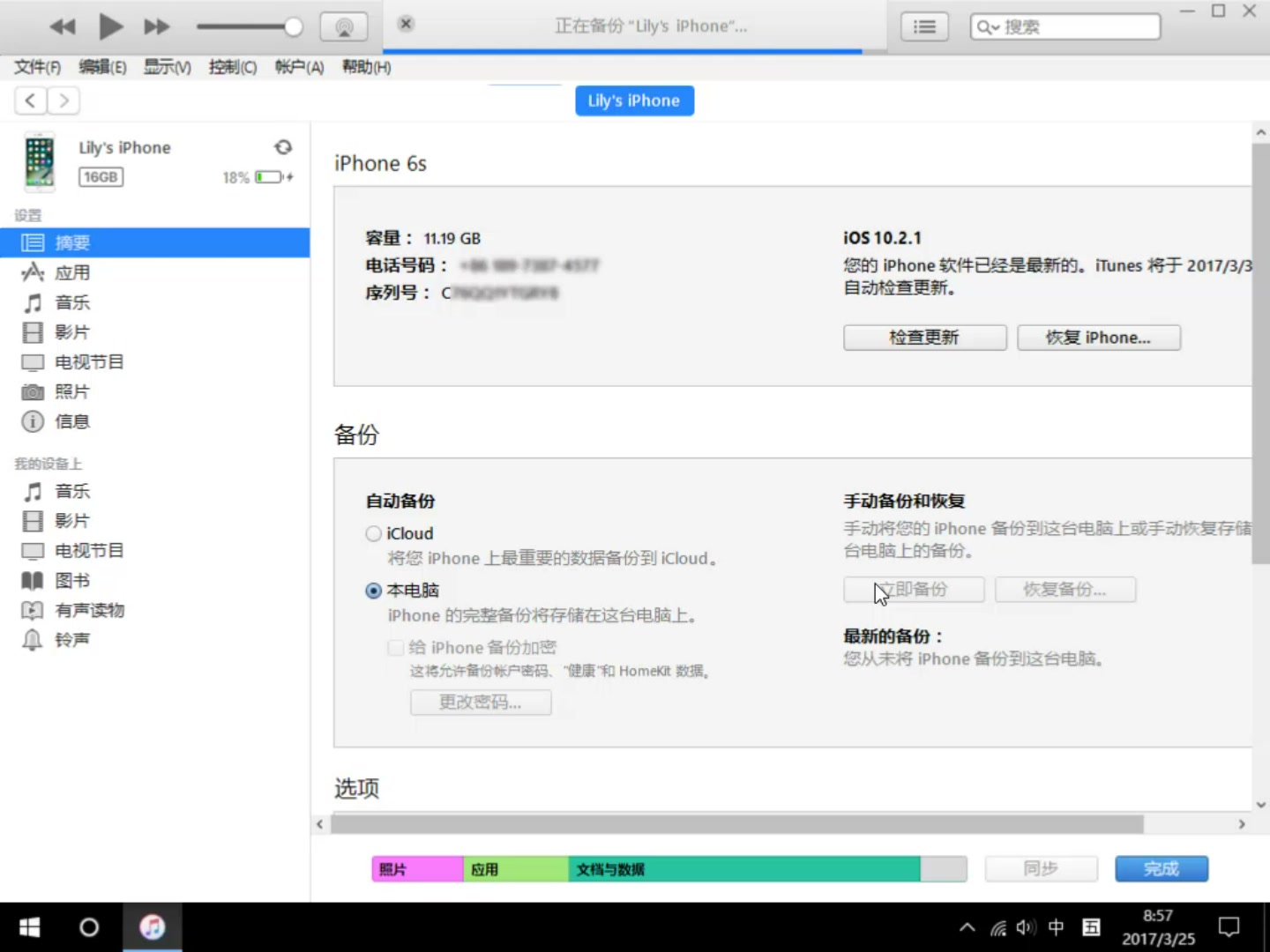This screenshot has width=1270, height=952.
Task: Select the 本电脑 backup option
Action: (x=373, y=591)
